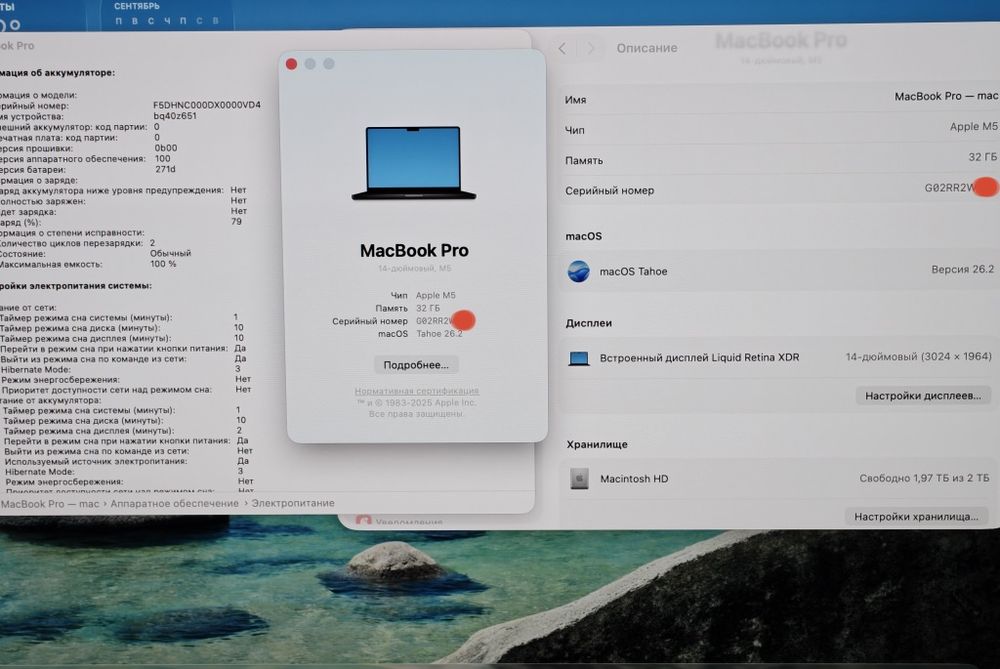Click the Память 32 ГБ line in About window
The height and width of the screenshot is (669, 1000).
coord(408,308)
